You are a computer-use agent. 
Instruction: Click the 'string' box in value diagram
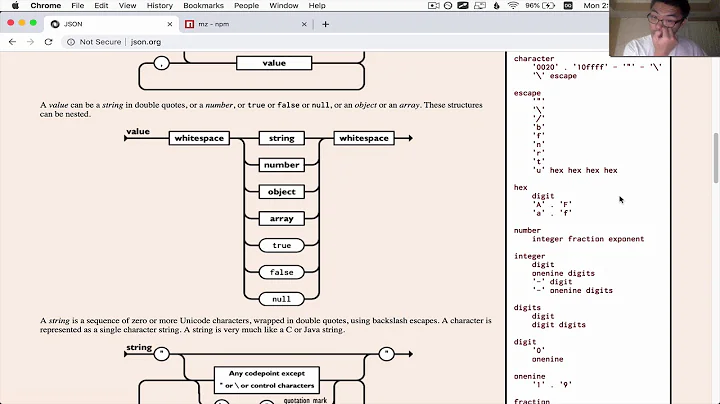click(x=281, y=138)
